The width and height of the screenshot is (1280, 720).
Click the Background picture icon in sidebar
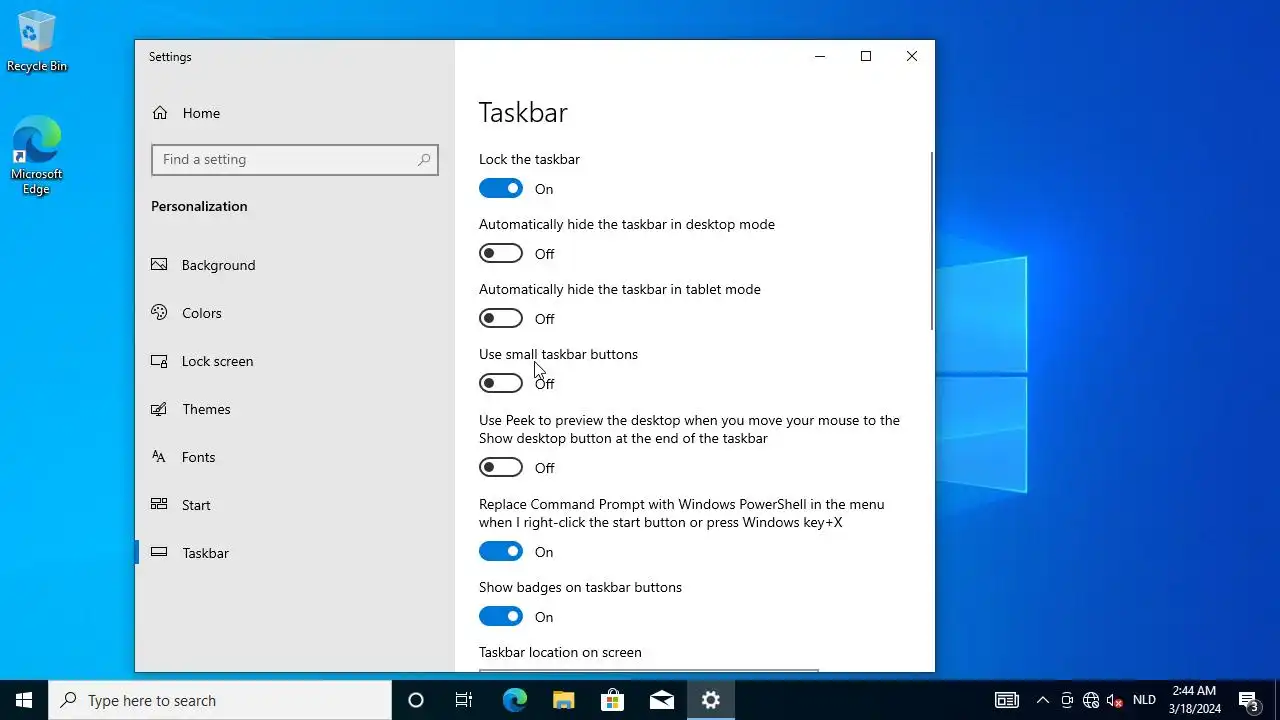pyautogui.click(x=159, y=265)
